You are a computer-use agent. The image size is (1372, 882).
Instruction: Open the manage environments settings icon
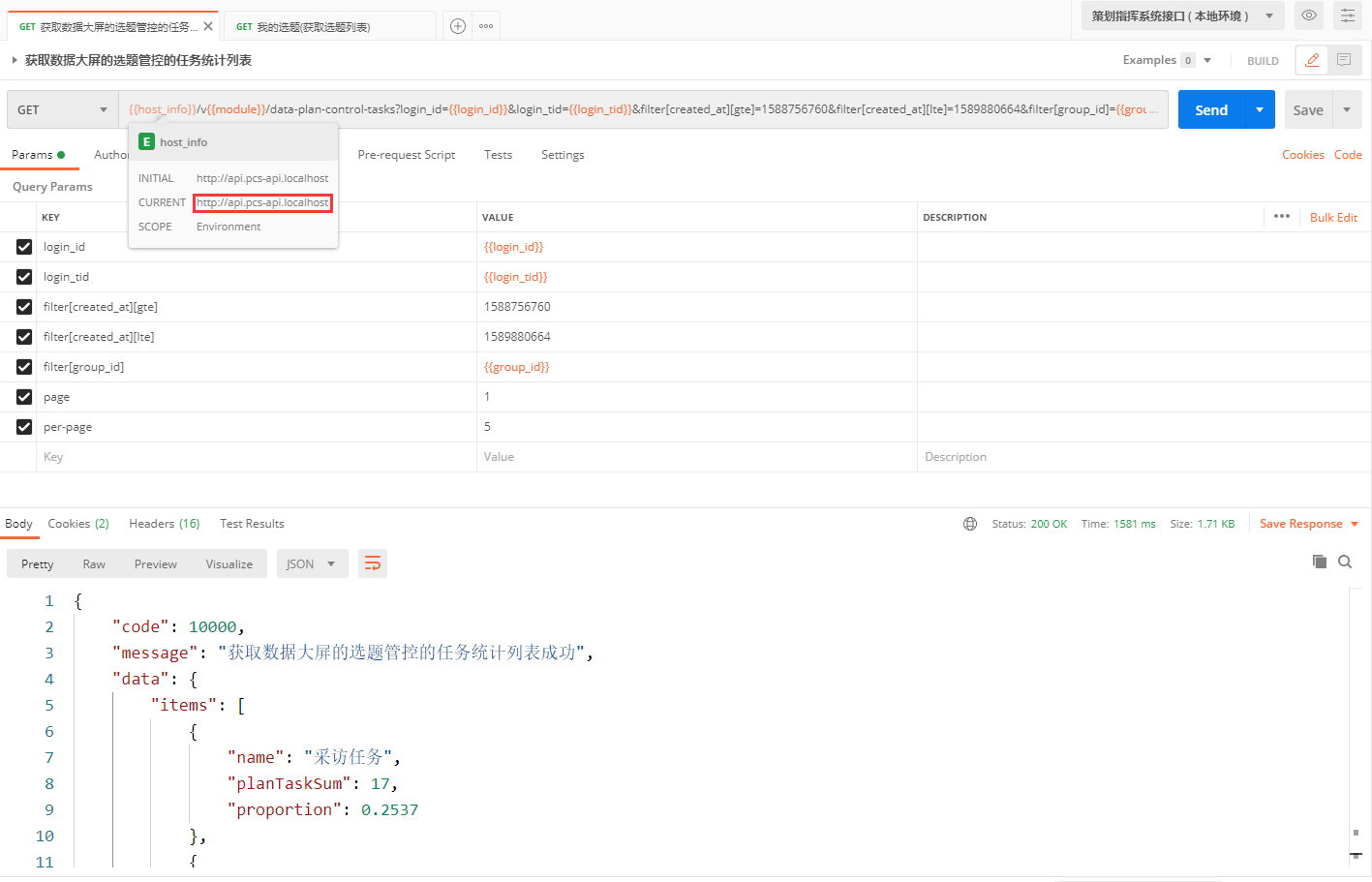point(1347,15)
